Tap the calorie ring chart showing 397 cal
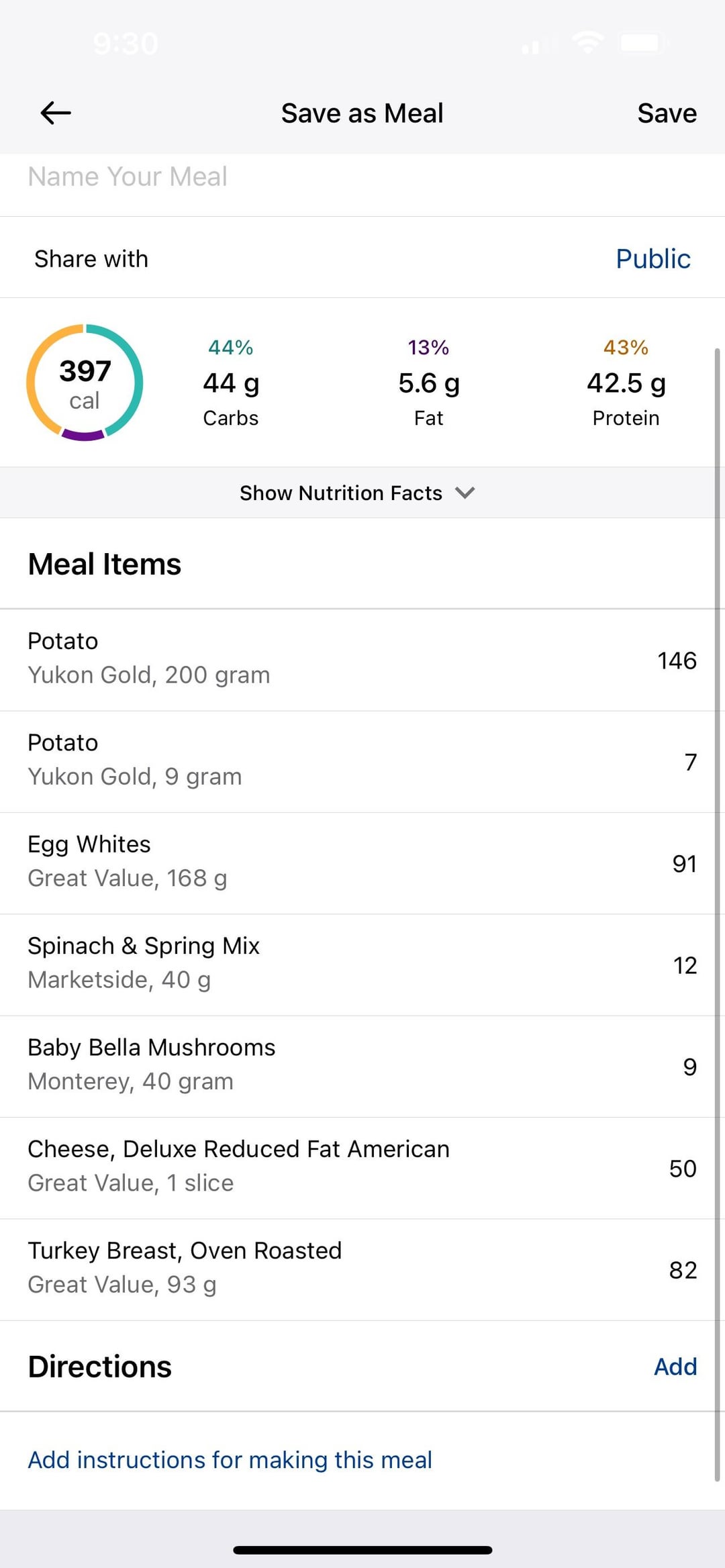Image resolution: width=725 pixels, height=1568 pixels. [x=85, y=383]
